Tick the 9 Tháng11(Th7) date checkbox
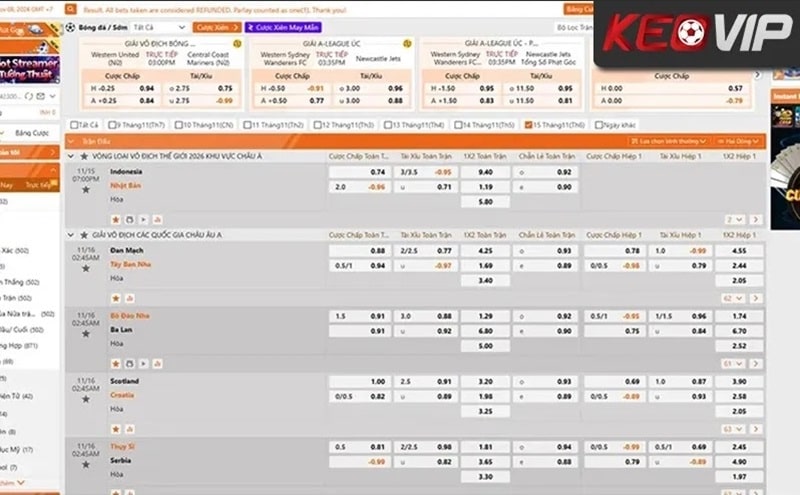The height and width of the screenshot is (495, 800). coord(112,125)
